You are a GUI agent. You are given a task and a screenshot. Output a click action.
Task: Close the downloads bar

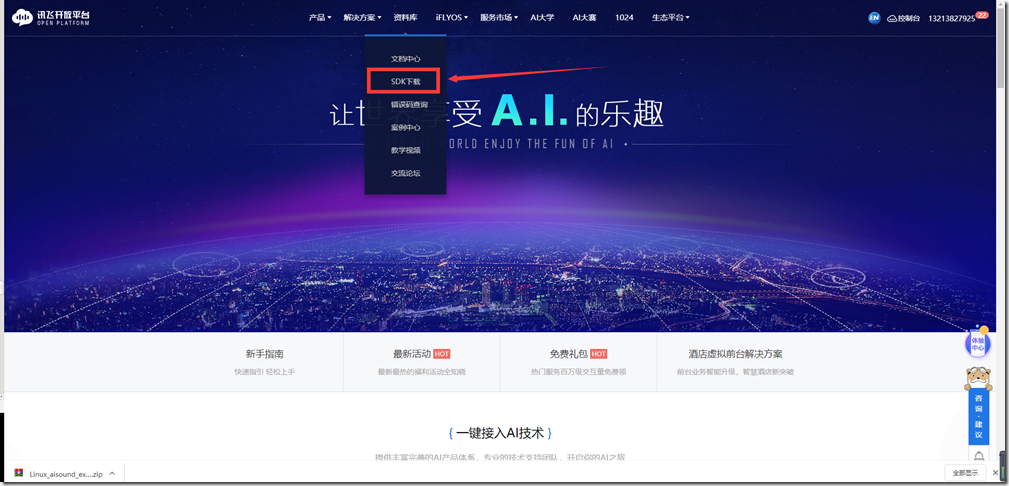coord(994,472)
